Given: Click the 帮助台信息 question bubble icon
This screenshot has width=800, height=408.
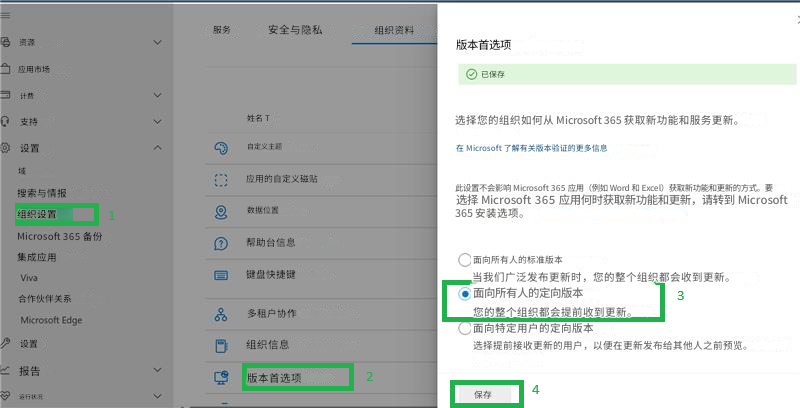Looking at the screenshot, I should tap(221, 244).
